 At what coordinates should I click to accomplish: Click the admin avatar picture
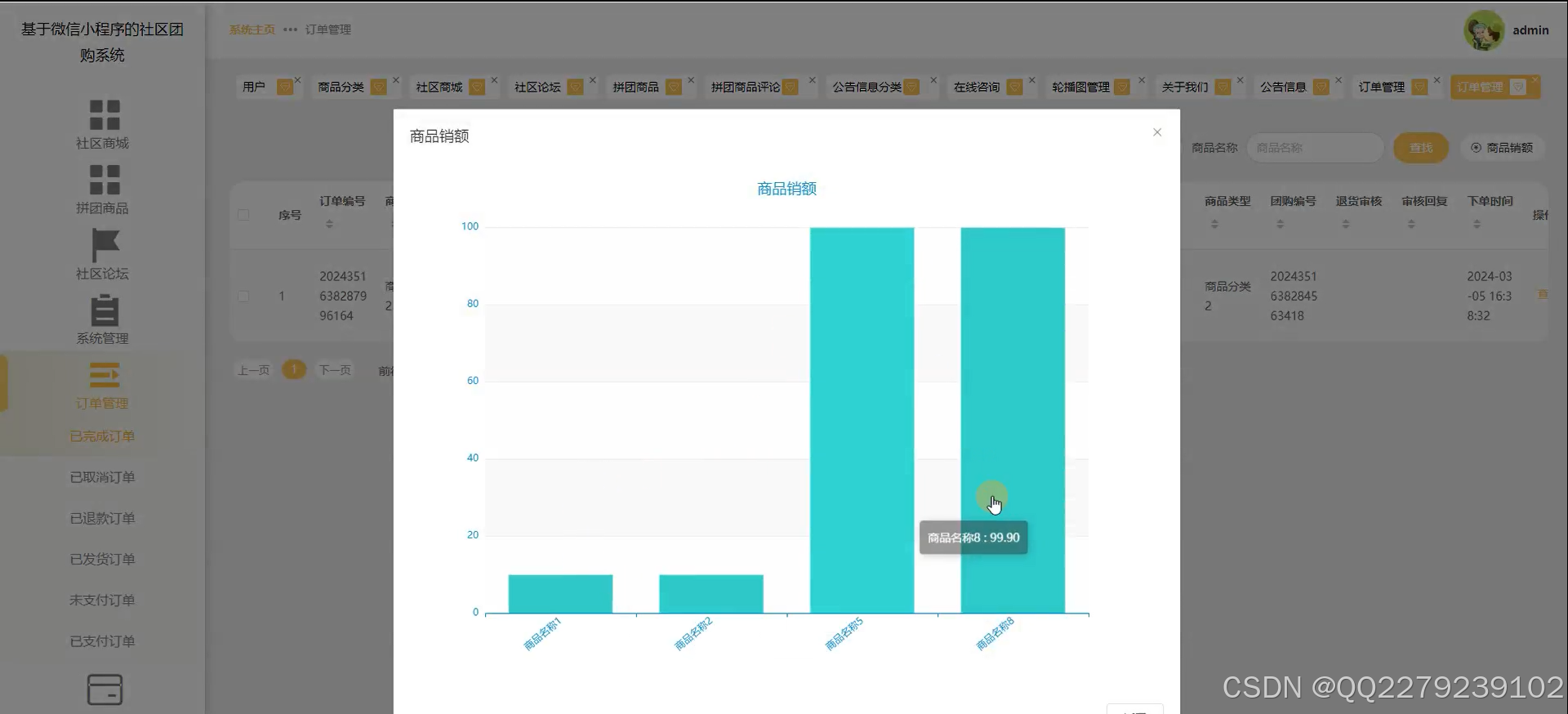coord(1484,30)
